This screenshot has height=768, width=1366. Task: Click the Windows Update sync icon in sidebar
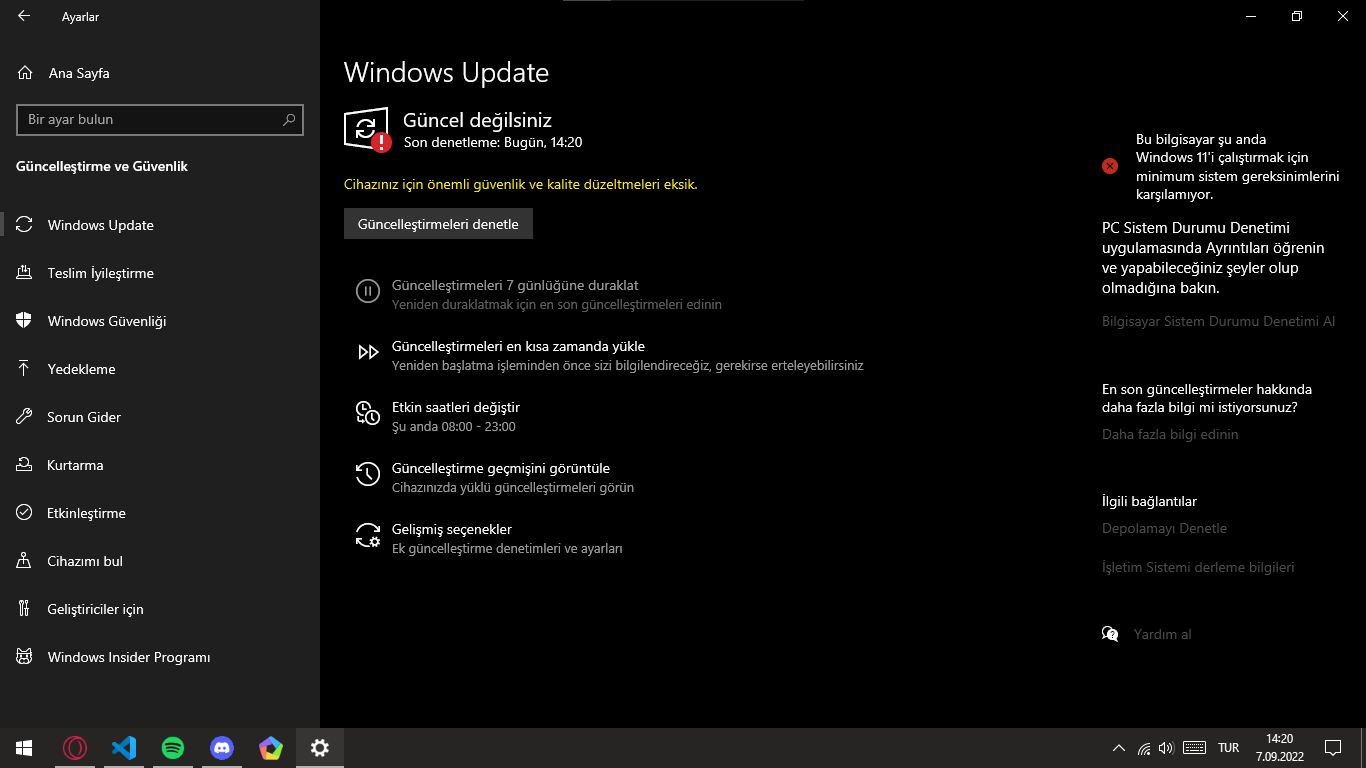point(25,225)
